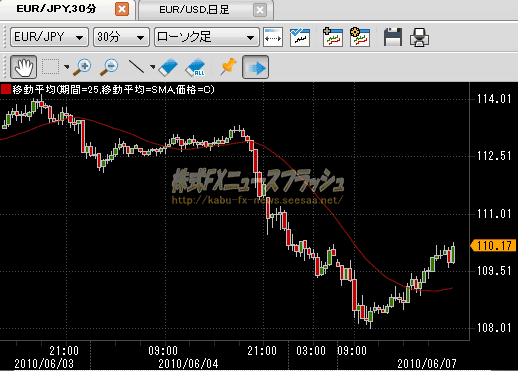Select the eraser tool
Image resolution: width=518 pixels, height=371 pixels.
pos(168,67)
